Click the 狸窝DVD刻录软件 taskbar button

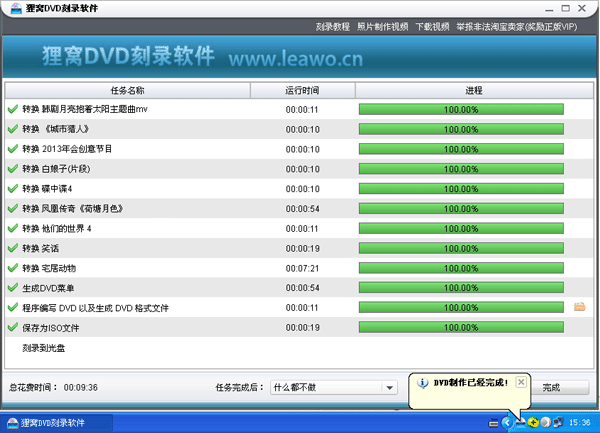[x=57, y=423]
